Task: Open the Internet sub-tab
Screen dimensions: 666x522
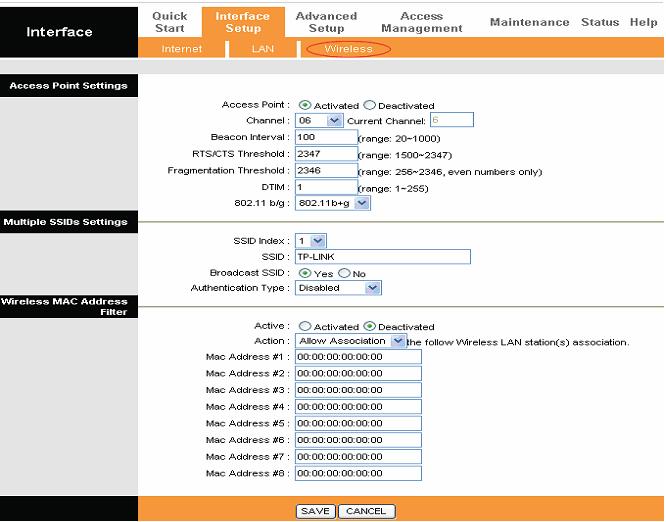Action: pos(182,49)
